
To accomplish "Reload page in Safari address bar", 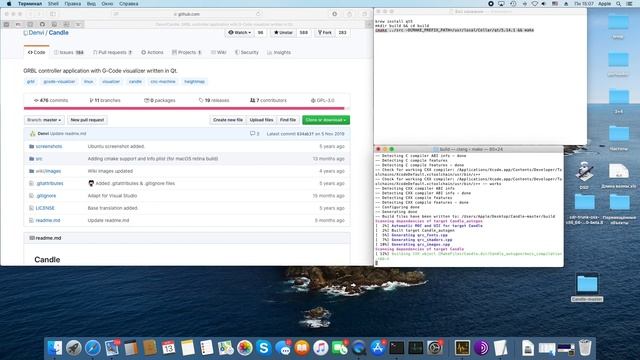I will click(x=258, y=14).
